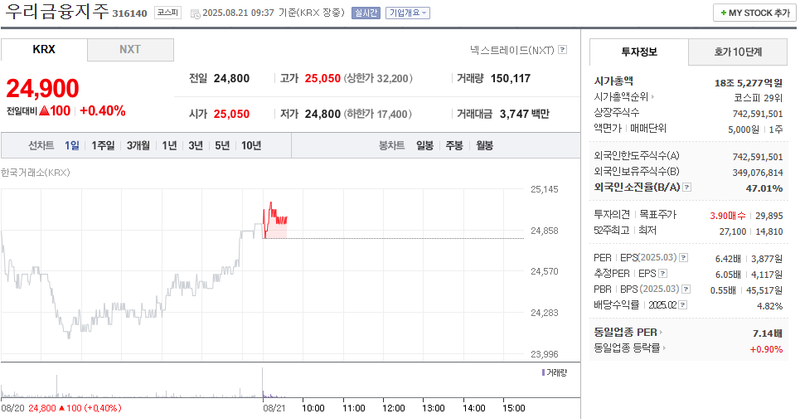The image size is (800, 419).
Task: Click the 외국인보유주식수 value 349,076,814
Action: tap(758, 172)
